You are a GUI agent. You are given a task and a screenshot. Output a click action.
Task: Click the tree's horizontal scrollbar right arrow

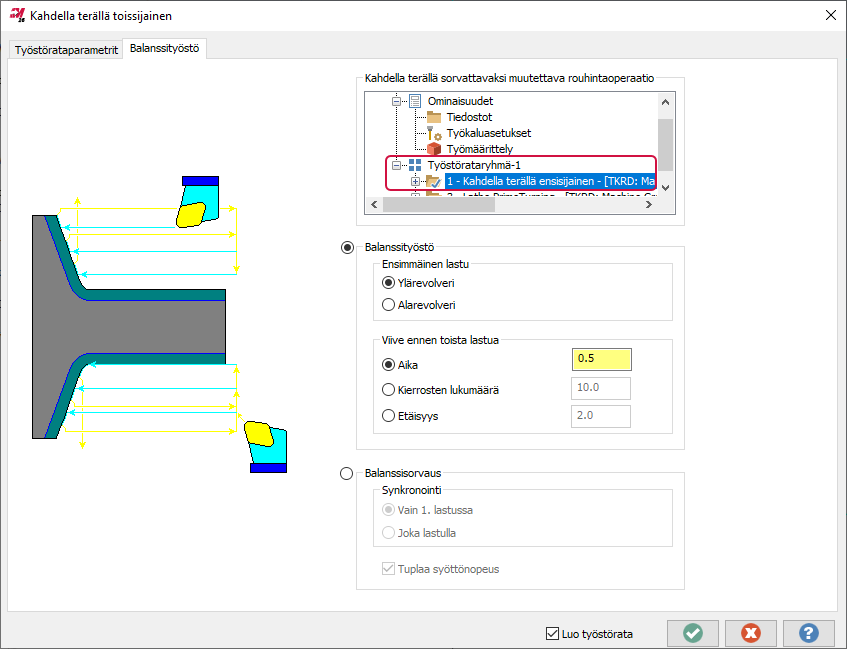(x=649, y=204)
